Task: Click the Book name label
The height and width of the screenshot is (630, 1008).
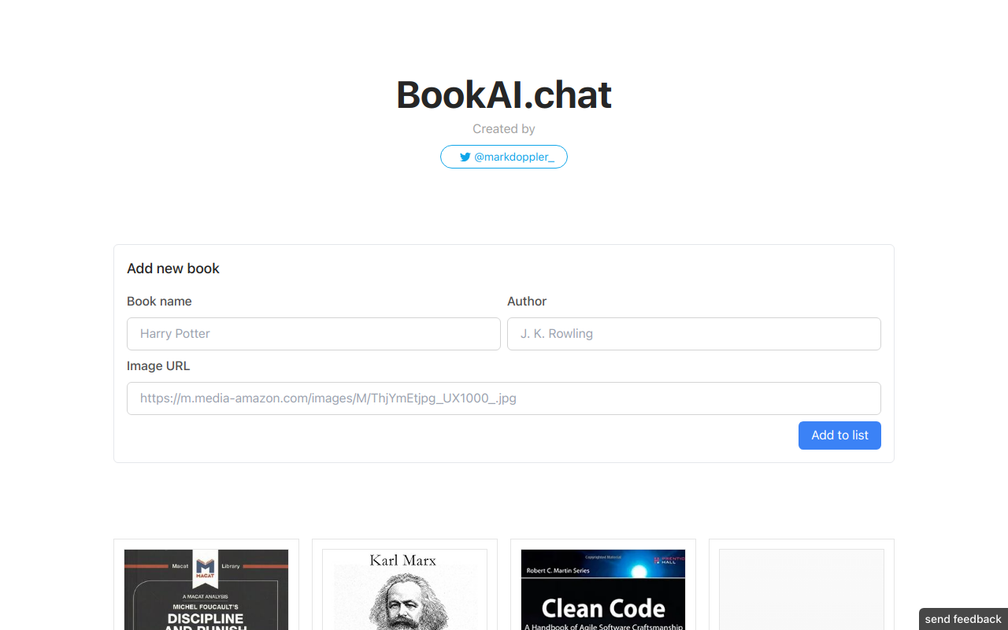Action: [x=159, y=302]
